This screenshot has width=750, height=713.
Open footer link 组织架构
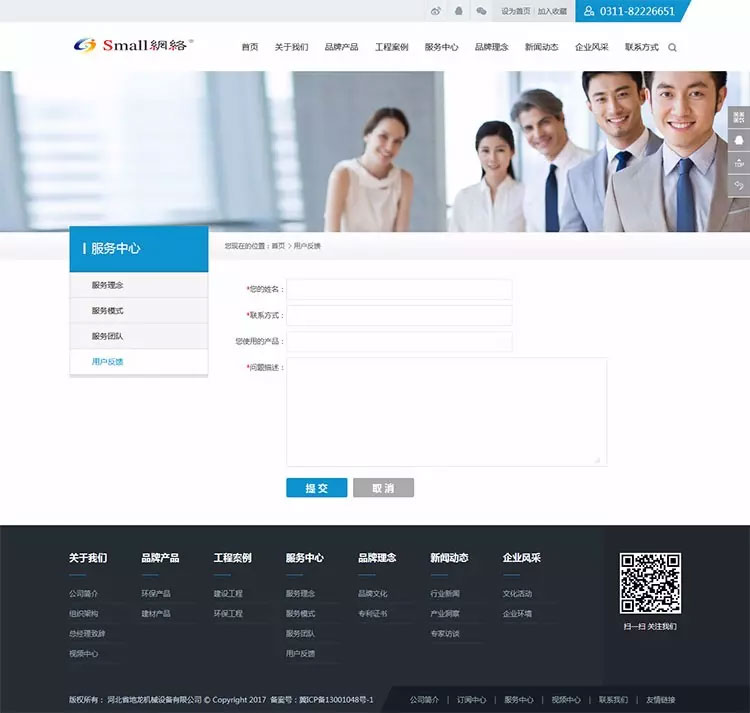tap(83, 614)
